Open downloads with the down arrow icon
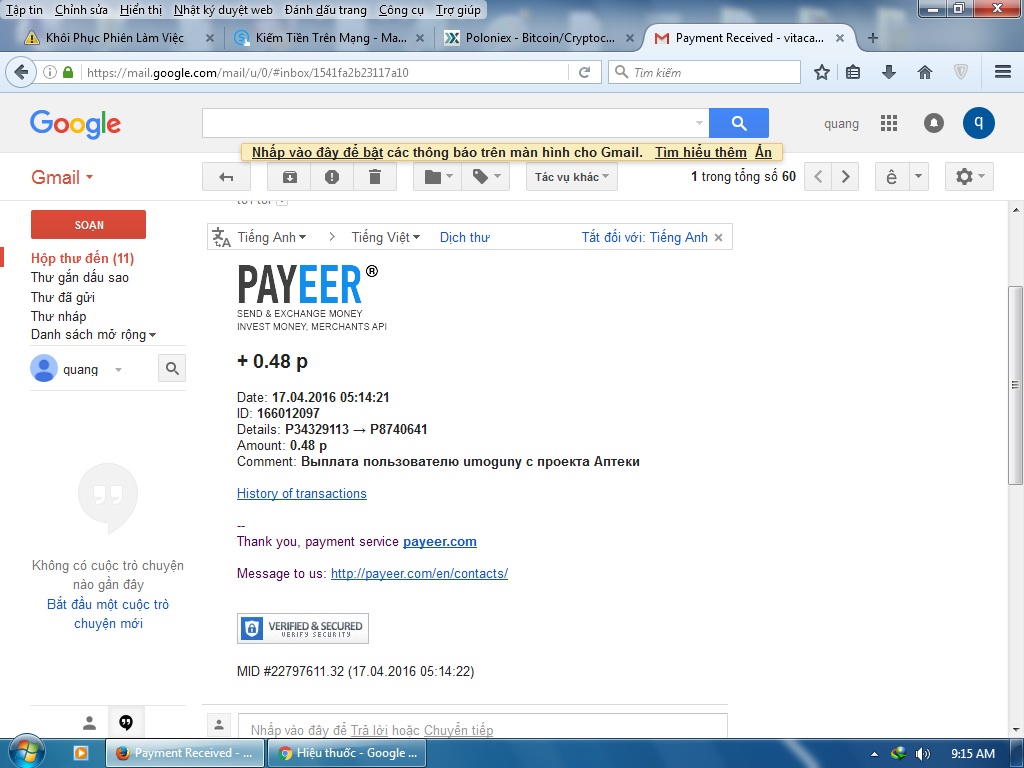This screenshot has height=768, width=1024. pos(889,72)
